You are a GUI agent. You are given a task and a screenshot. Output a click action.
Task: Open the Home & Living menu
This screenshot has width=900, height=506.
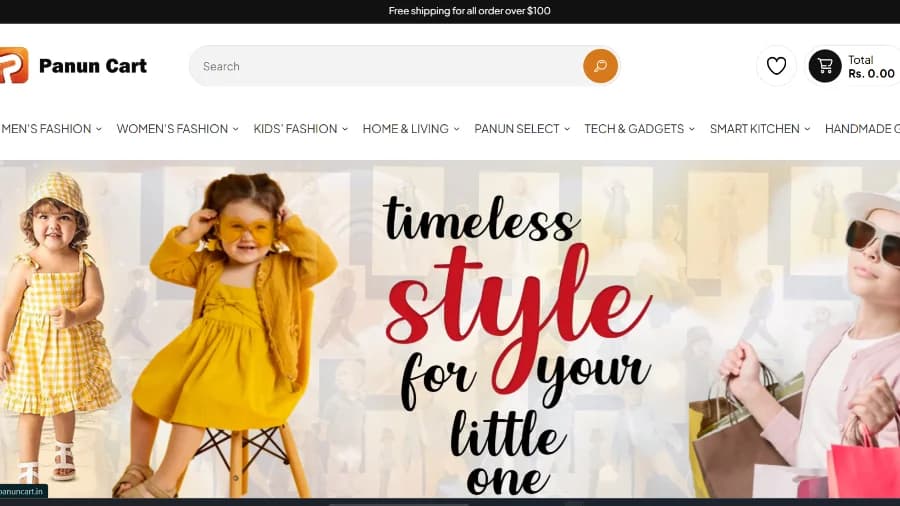click(x=411, y=129)
